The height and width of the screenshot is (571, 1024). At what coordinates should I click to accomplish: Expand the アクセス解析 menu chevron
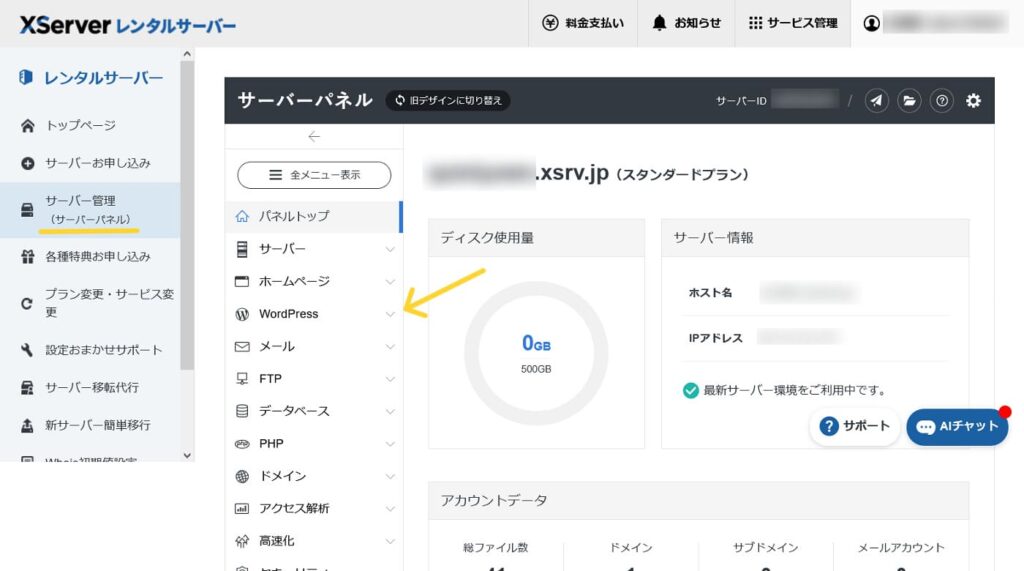coord(390,509)
